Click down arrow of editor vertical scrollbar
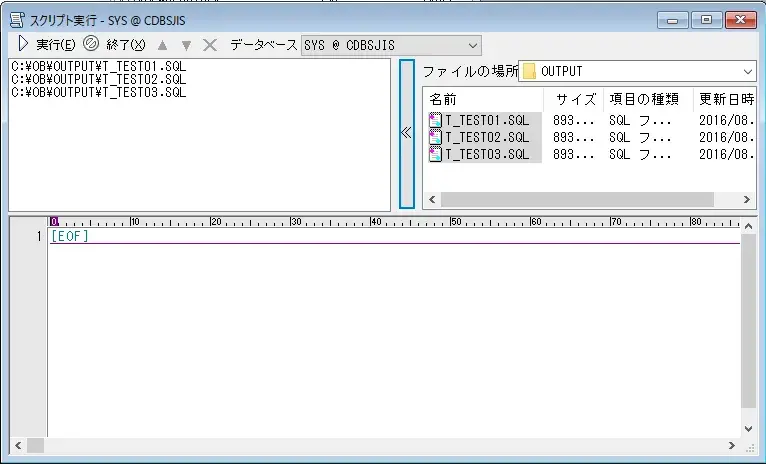Image resolution: width=766 pixels, height=464 pixels. point(748,428)
